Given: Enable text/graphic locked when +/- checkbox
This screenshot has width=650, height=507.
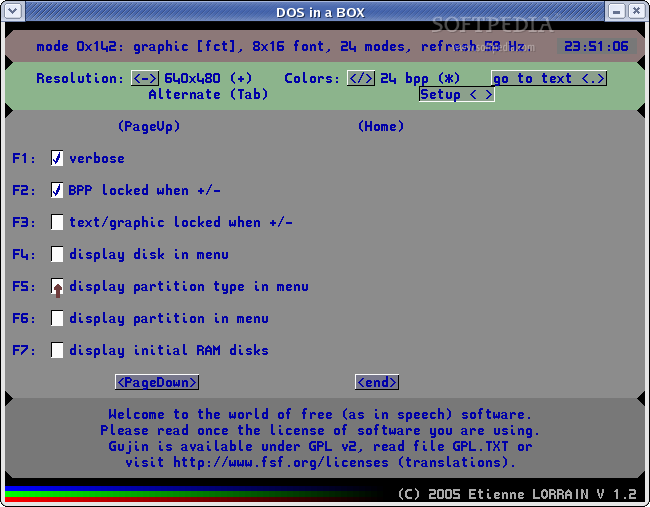Looking at the screenshot, I should click(x=57, y=222).
